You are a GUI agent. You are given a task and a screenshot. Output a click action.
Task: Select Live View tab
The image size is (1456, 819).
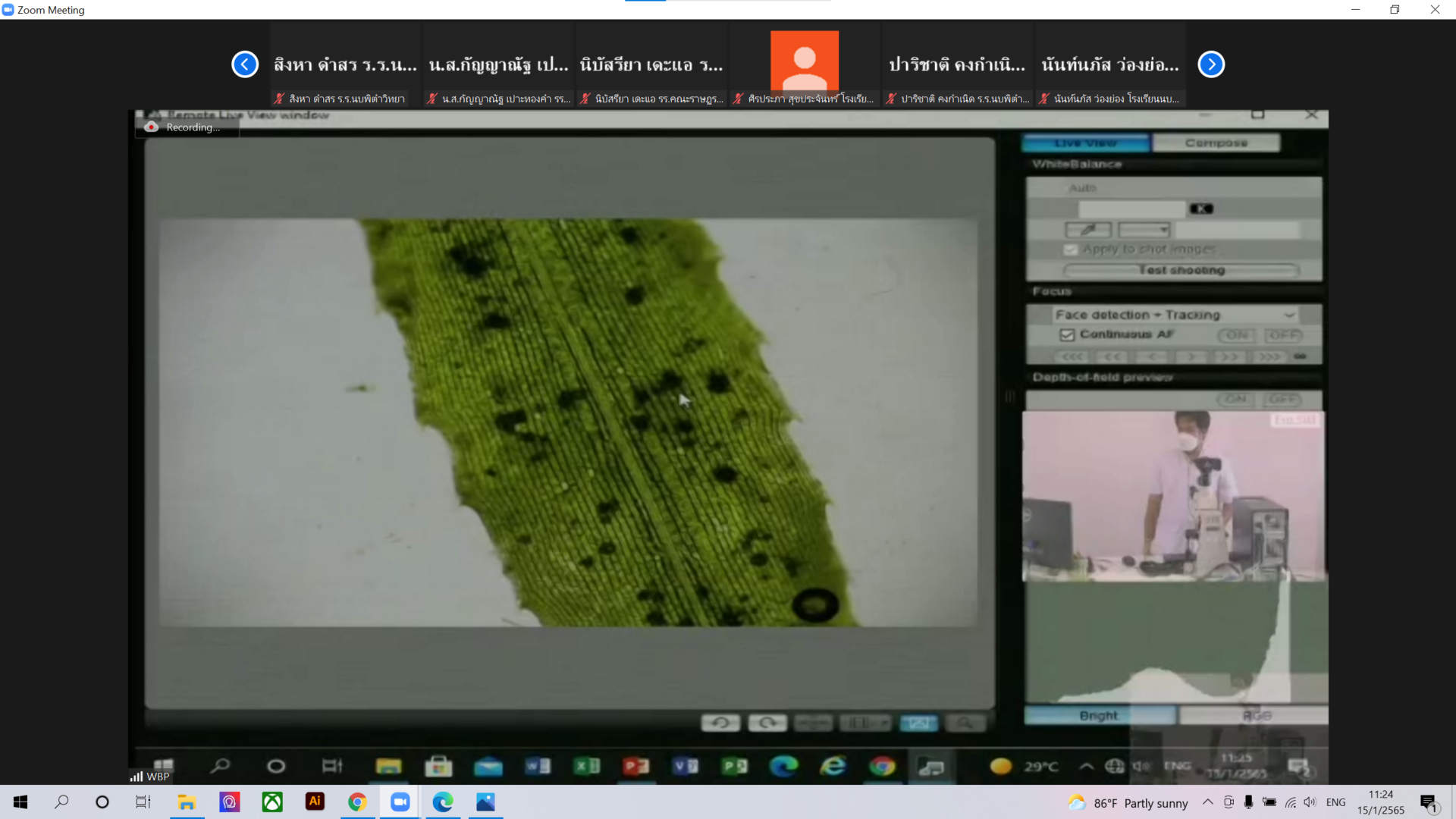1085,143
